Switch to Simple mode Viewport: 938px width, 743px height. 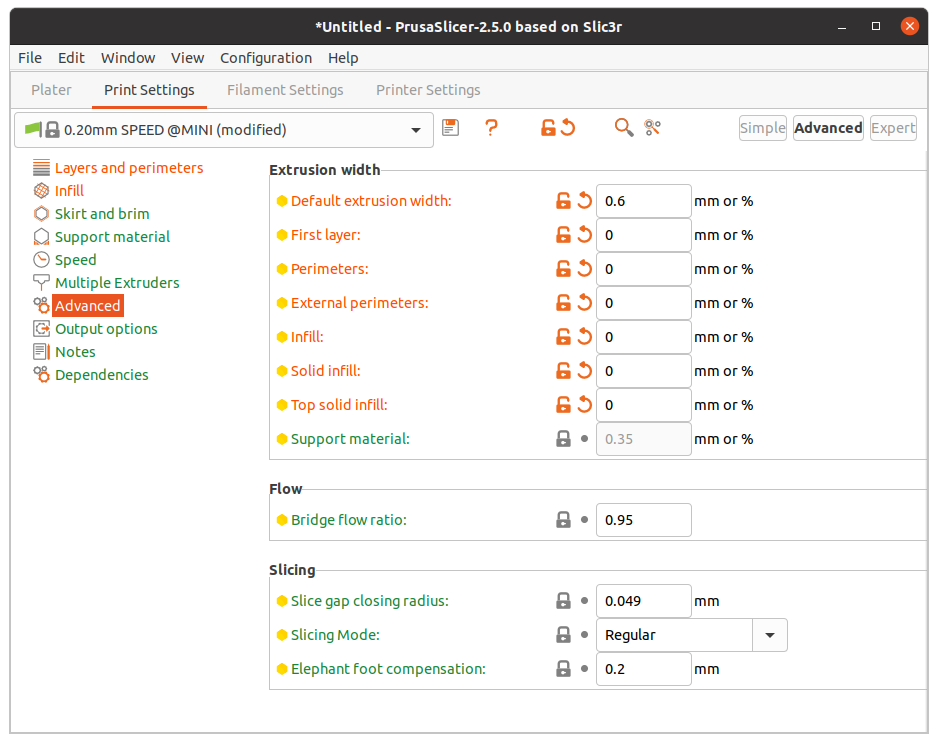pyautogui.click(x=762, y=128)
